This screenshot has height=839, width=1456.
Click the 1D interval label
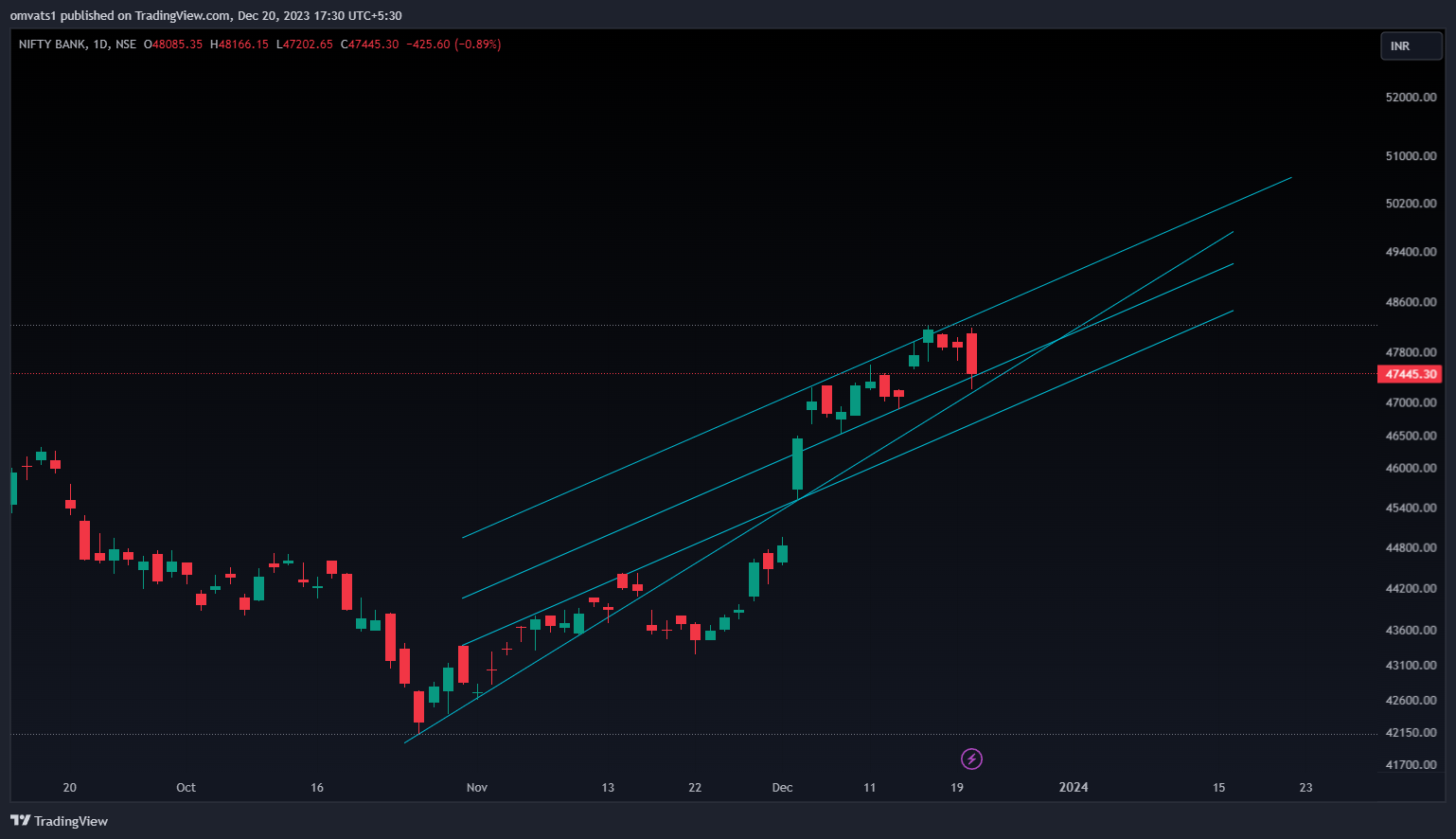click(x=100, y=45)
